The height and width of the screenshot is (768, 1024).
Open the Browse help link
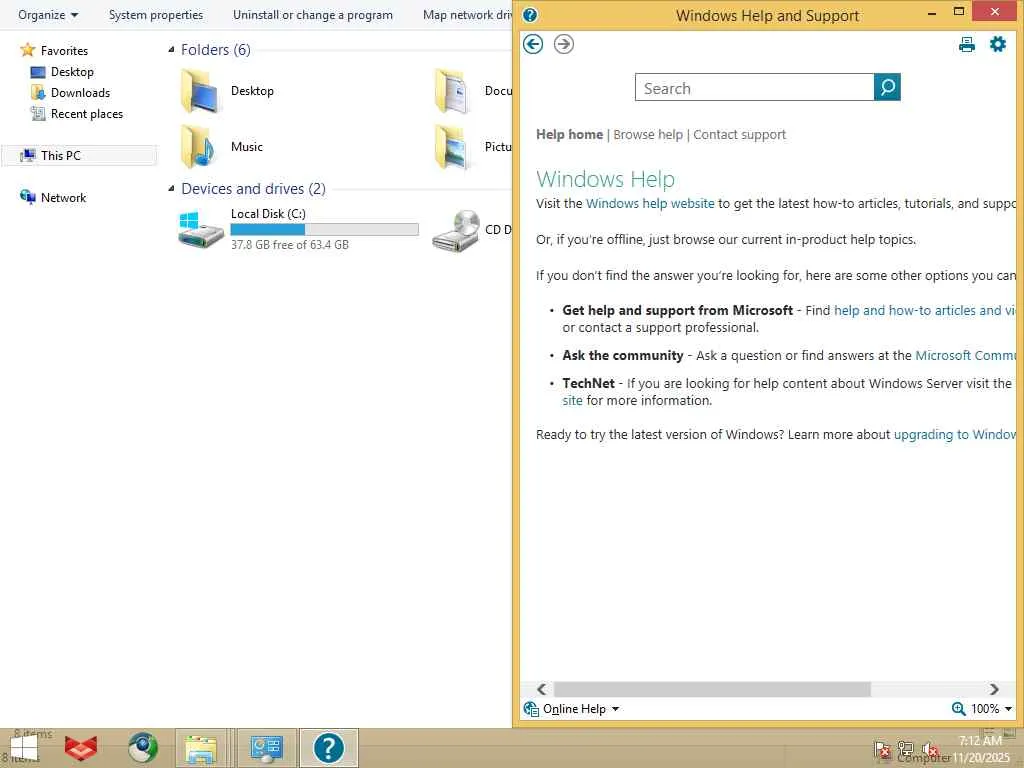(x=648, y=135)
